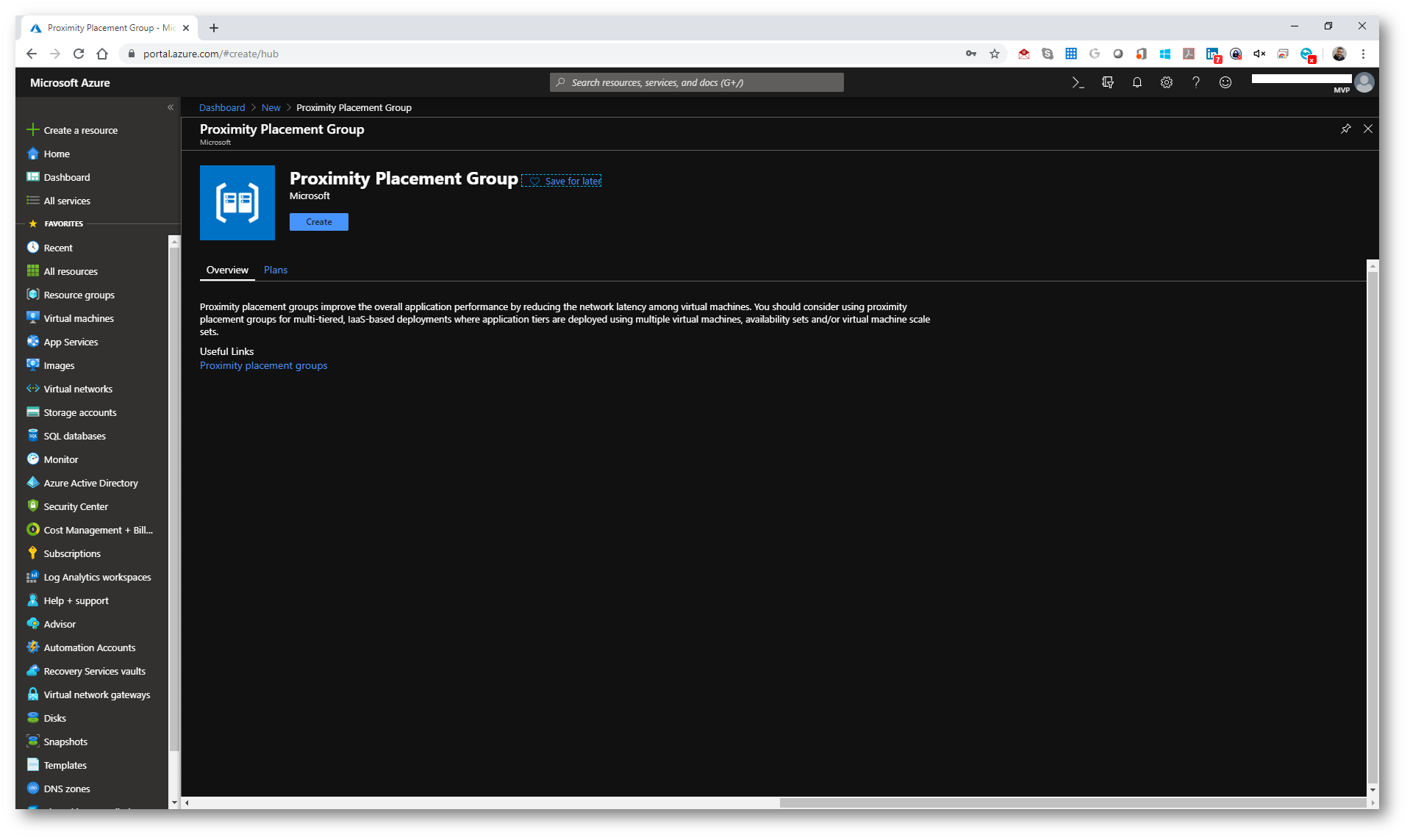
Task: Open Recent items
Action: 58,248
